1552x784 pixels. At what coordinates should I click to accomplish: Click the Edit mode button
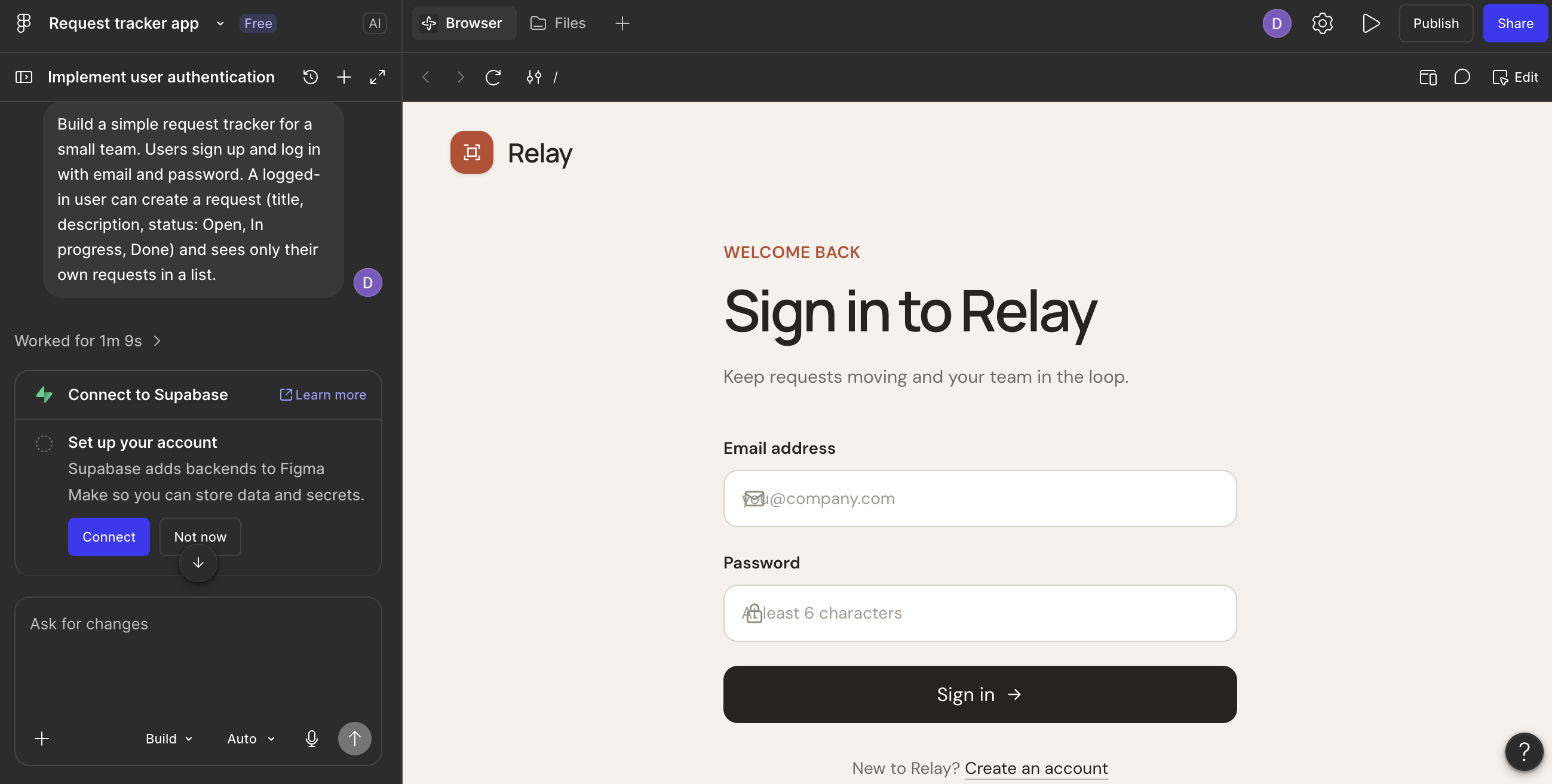[1515, 77]
